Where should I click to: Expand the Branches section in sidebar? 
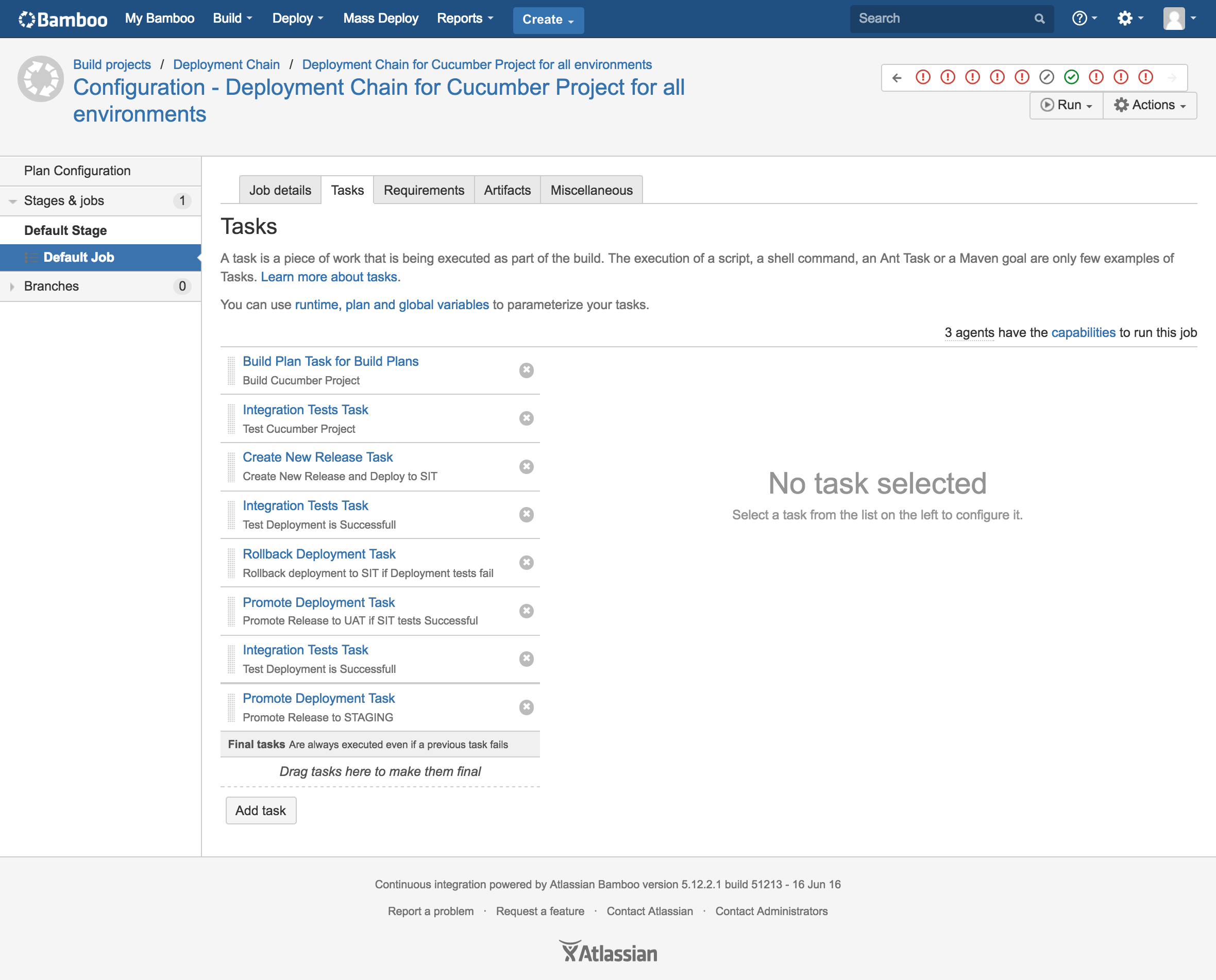tap(12, 287)
